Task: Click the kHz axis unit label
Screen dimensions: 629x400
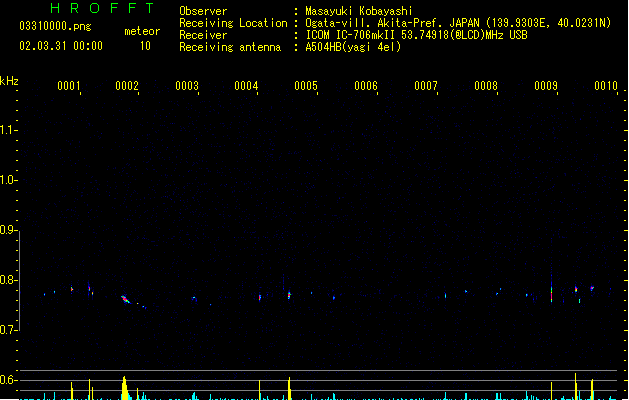Action: pyautogui.click(x=9, y=81)
